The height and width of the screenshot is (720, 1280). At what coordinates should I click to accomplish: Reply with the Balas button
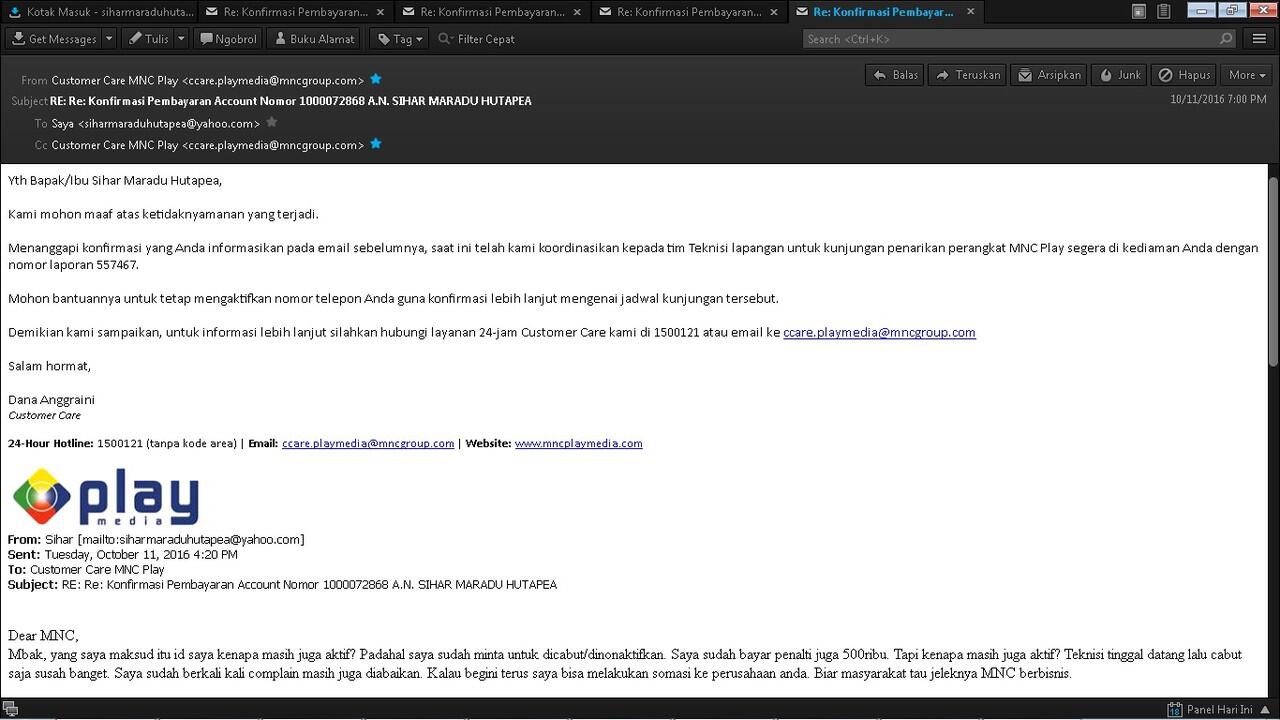[x=895, y=75]
